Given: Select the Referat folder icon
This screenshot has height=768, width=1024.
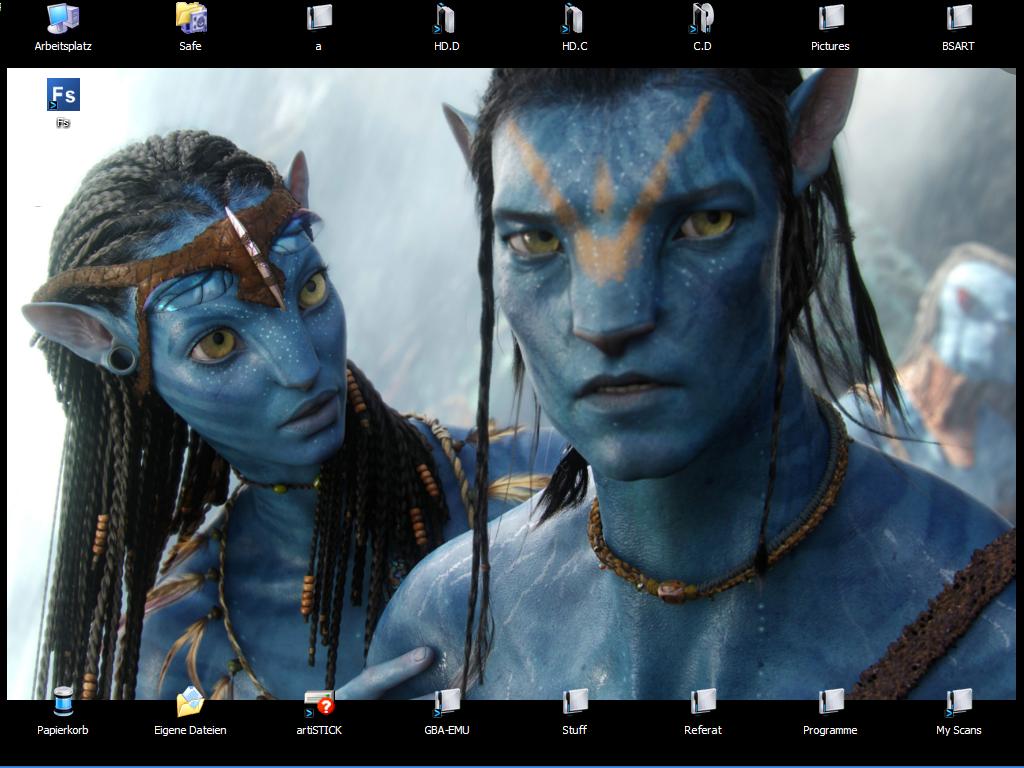Looking at the screenshot, I should [702, 703].
